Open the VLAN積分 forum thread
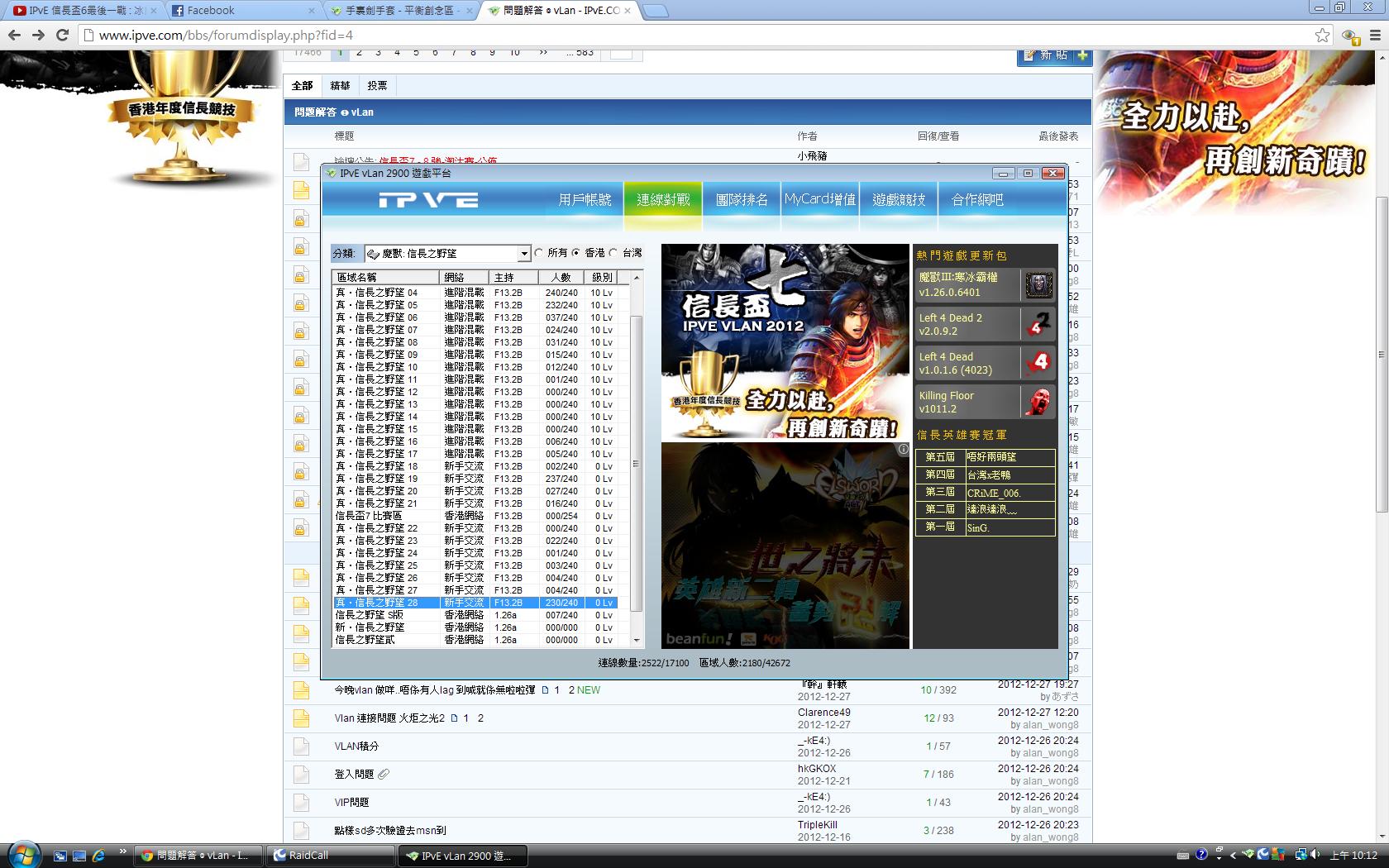Image resolution: width=1389 pixels, height=868 pixels. coord(356,746)
